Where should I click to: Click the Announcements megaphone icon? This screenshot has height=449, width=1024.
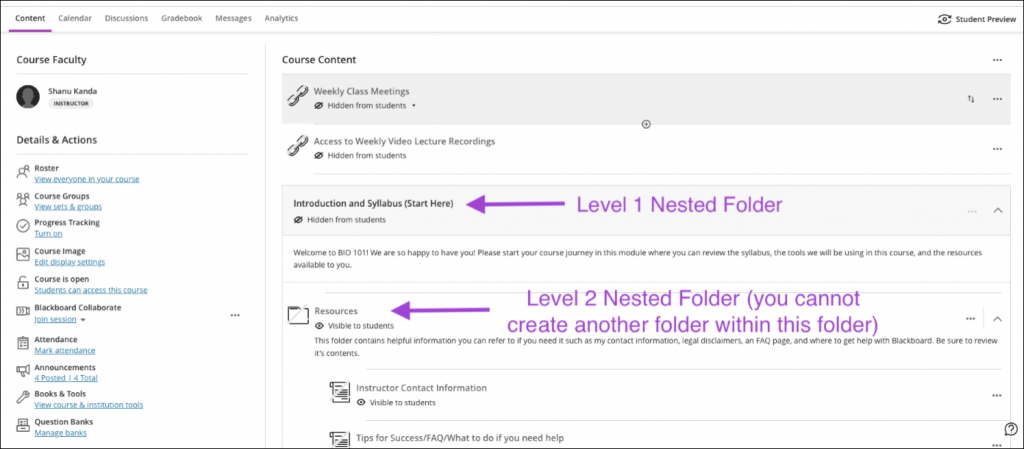pyautogui.click(x=23, y=372)
